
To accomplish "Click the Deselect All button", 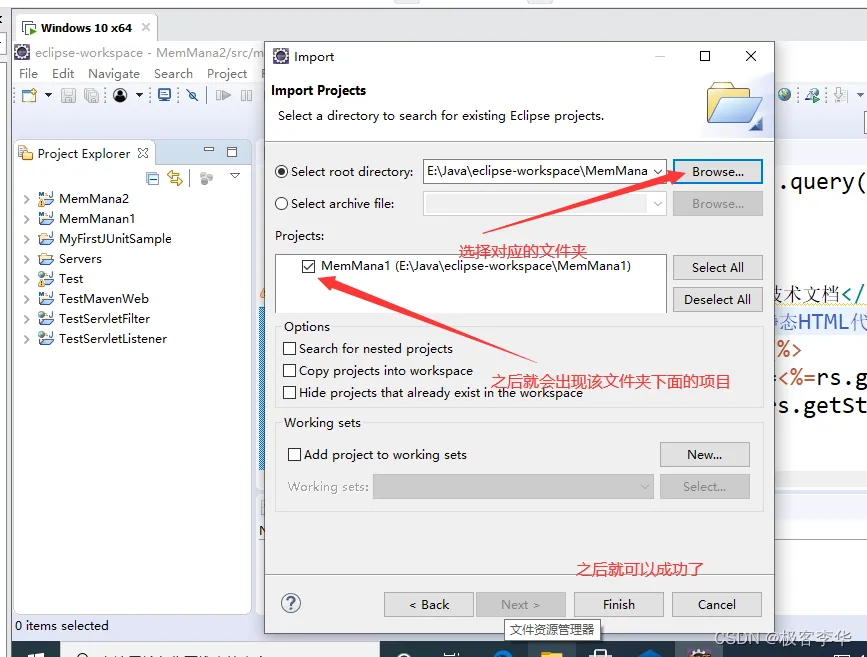I will pos(718,300).
